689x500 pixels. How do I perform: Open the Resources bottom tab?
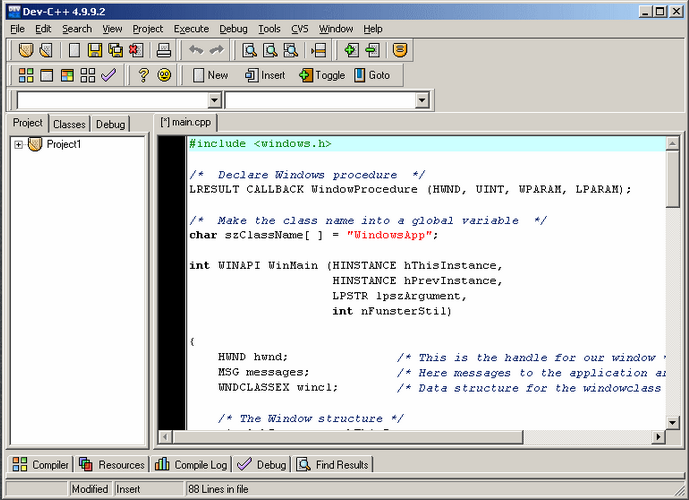(x=112, y=464)
